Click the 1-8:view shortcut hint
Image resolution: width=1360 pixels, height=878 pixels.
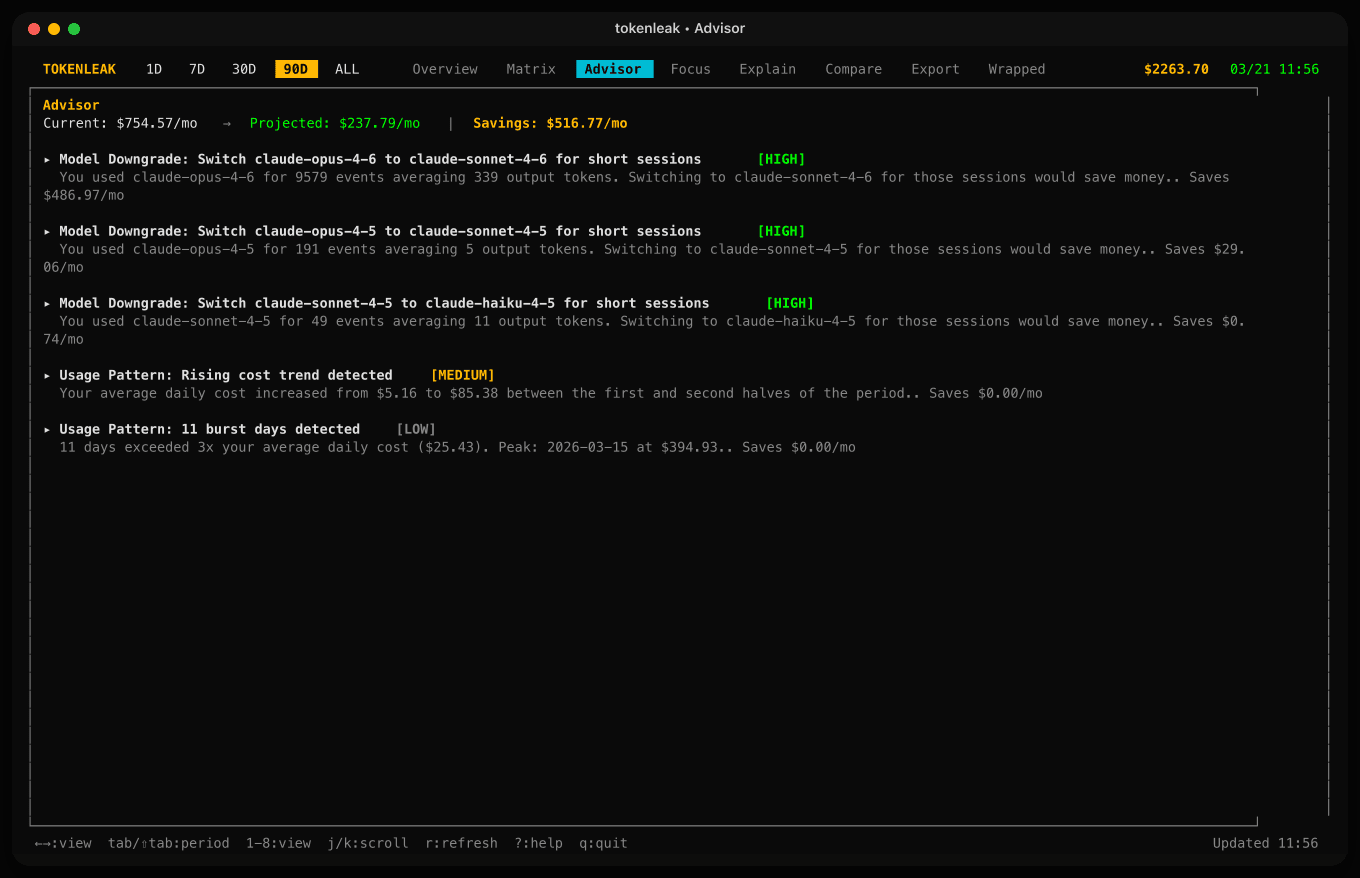point(279,843)
